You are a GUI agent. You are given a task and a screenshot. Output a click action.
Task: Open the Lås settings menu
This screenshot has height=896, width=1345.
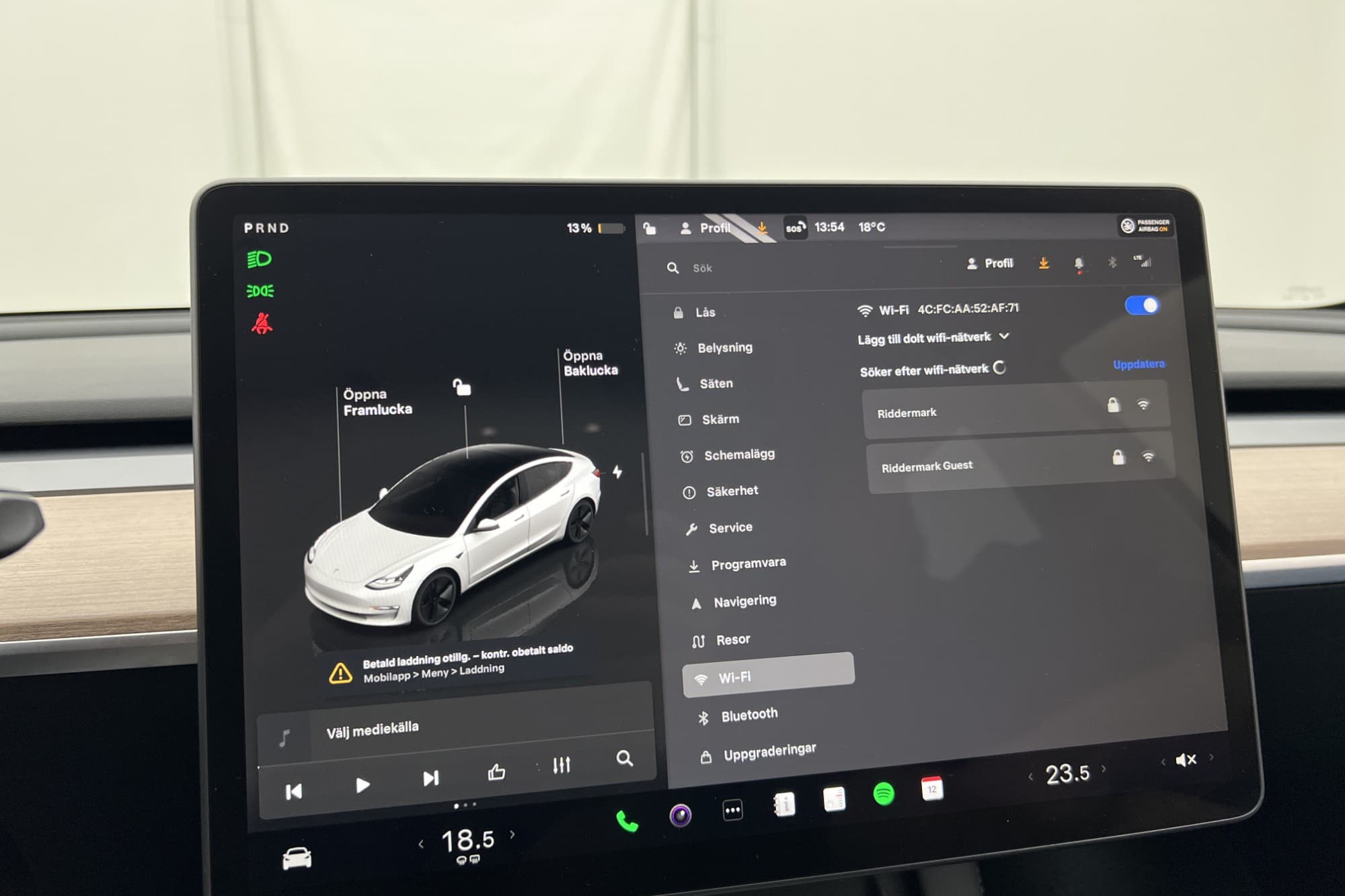coord(694,313)
